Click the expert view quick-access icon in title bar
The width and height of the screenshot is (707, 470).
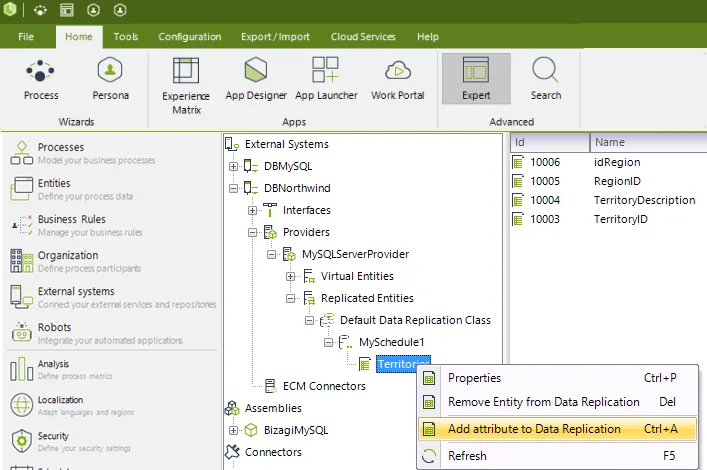tap(67, 10)
